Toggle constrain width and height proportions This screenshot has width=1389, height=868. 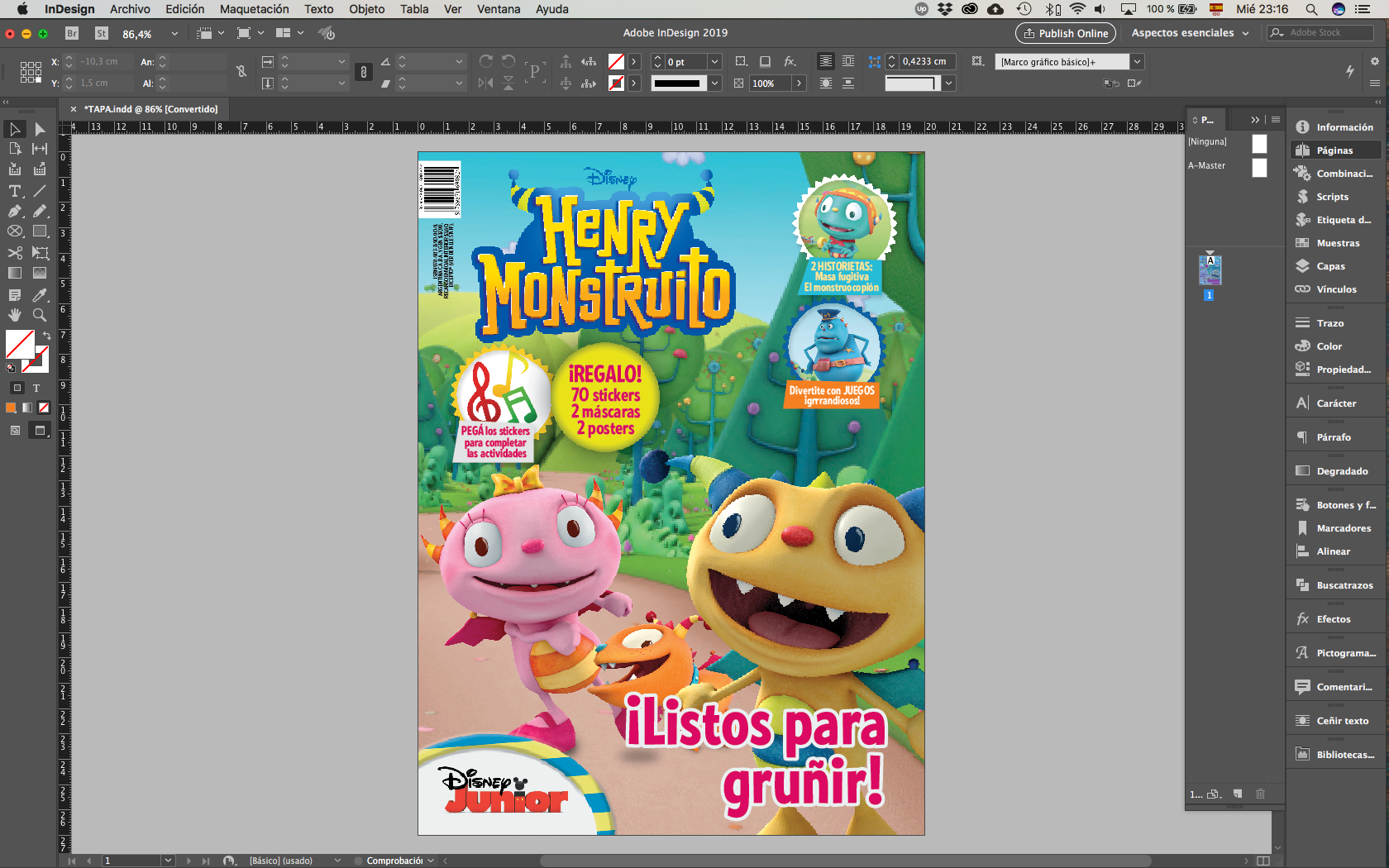[x=241, y=72]
